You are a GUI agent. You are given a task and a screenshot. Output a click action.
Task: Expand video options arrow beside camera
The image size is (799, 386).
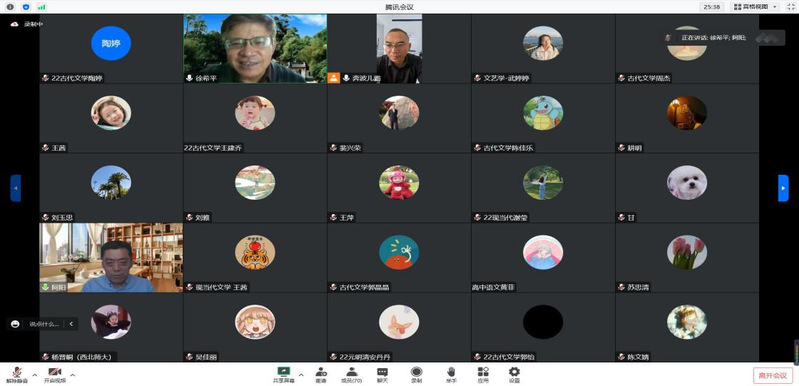[x=72, y=375]
